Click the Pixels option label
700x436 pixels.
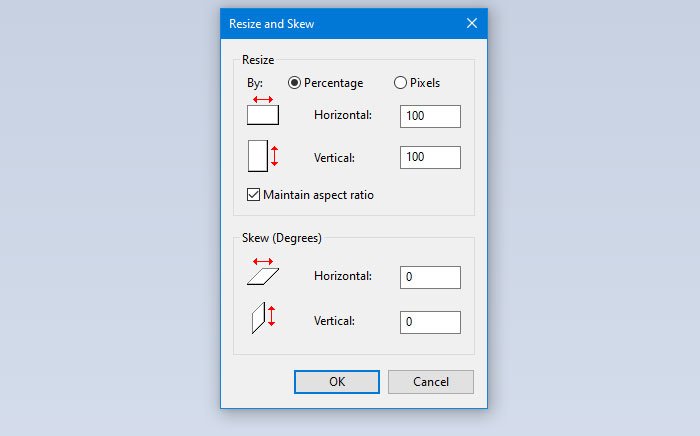425,83
